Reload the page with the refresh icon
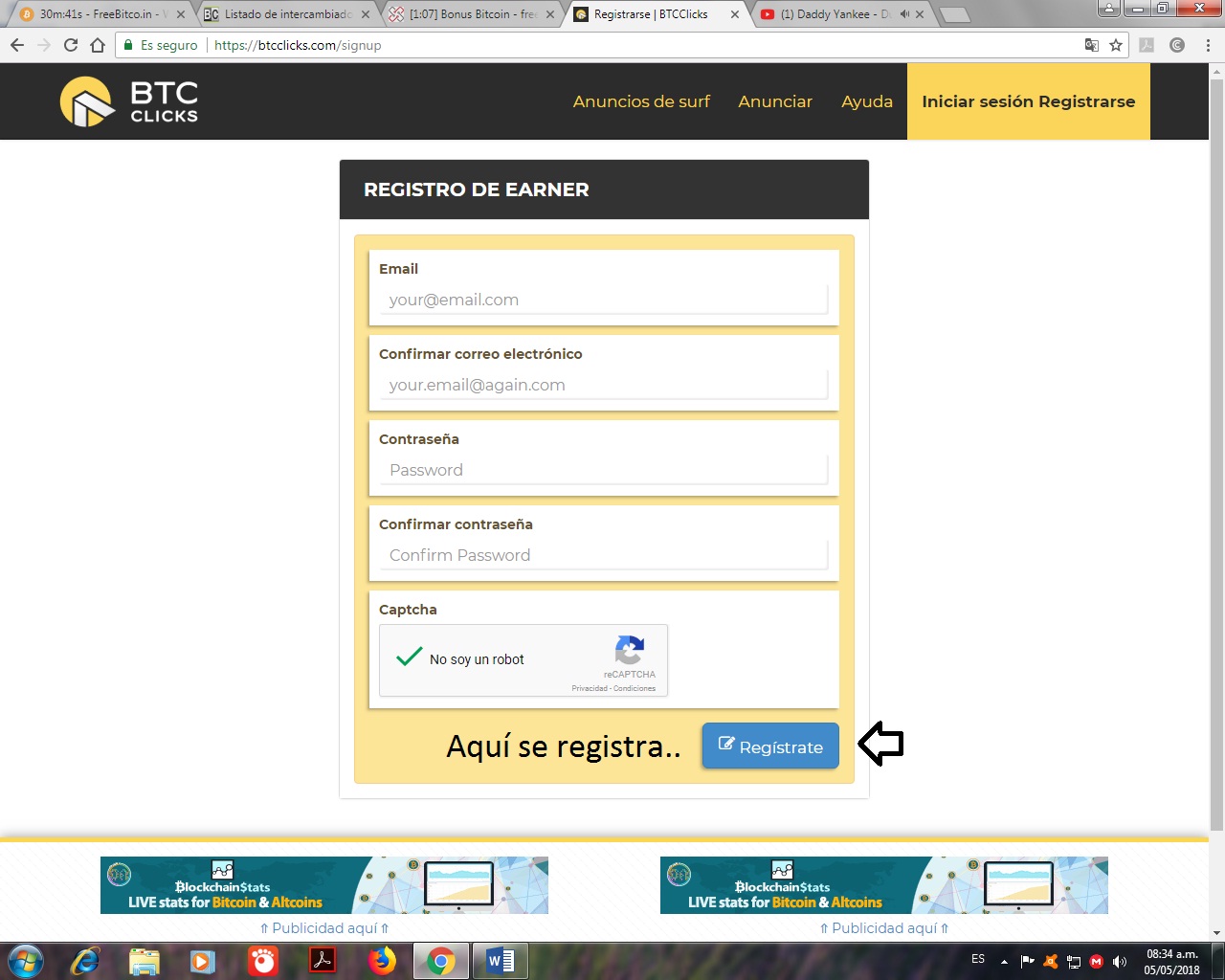This screenshot has width=1225, height=980. point(70,45)
